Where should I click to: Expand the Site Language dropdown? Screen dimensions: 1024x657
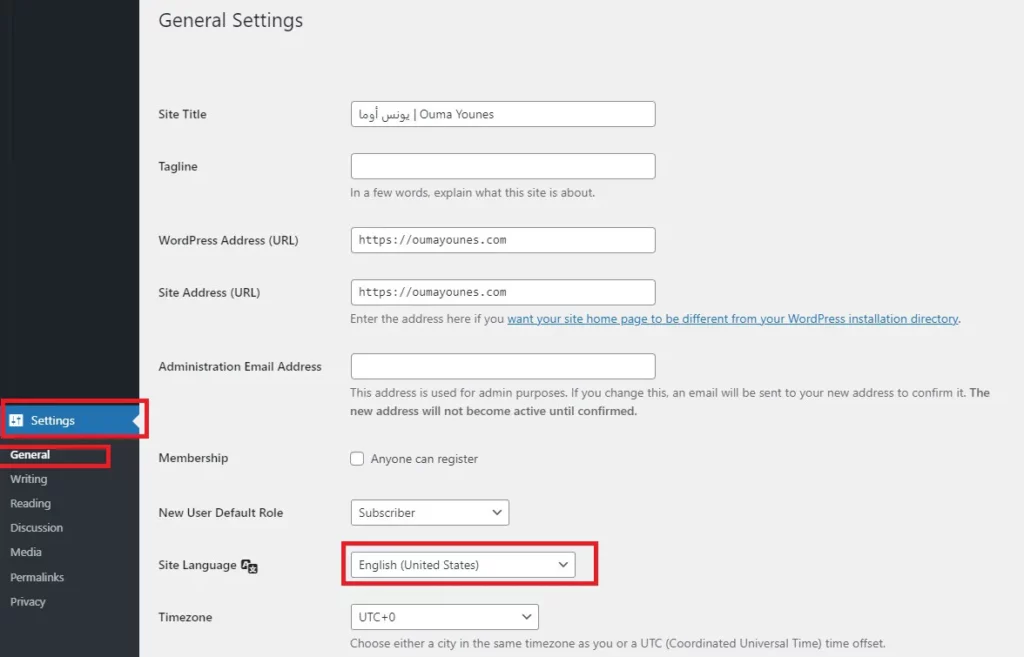pyautogui.click(x=463, y=565)
